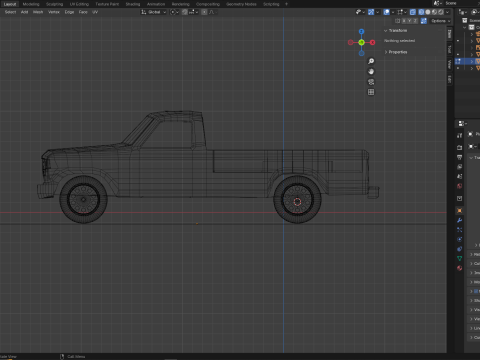Screen dimensions: 480x360
Task: Switch perspective/orthographic with the grid icon
Action: click(371, 92)
